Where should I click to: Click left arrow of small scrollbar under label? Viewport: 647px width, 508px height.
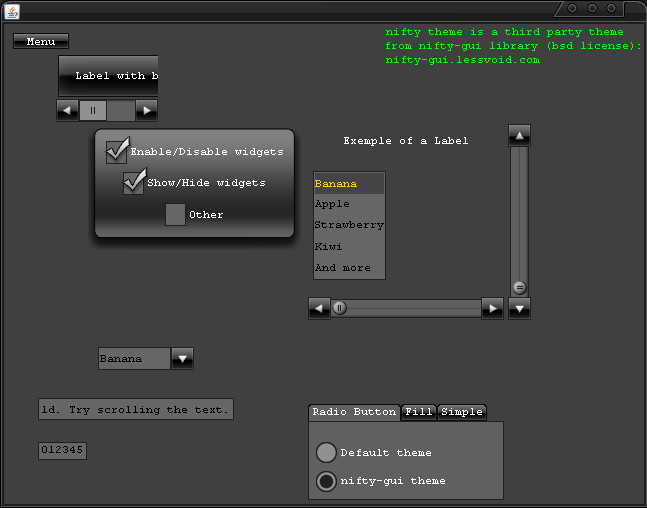pos(68,110)
